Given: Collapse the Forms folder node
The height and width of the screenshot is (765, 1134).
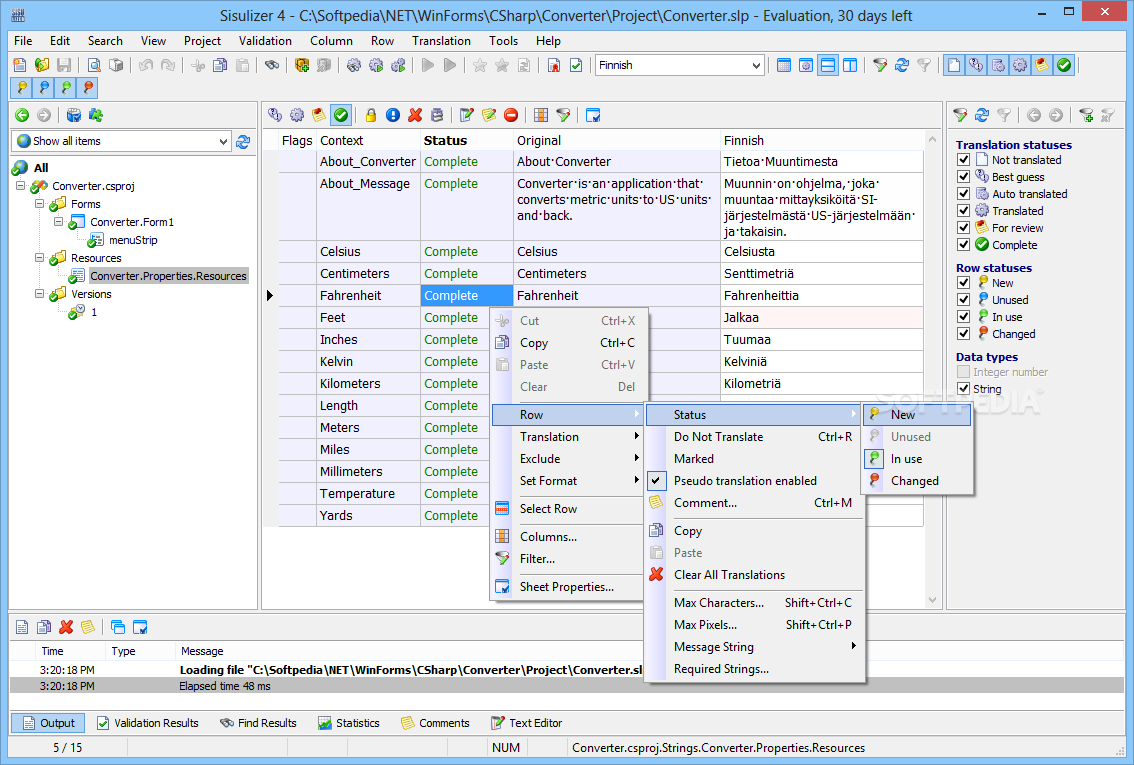Looking at the screenshot, I should 39,204.
